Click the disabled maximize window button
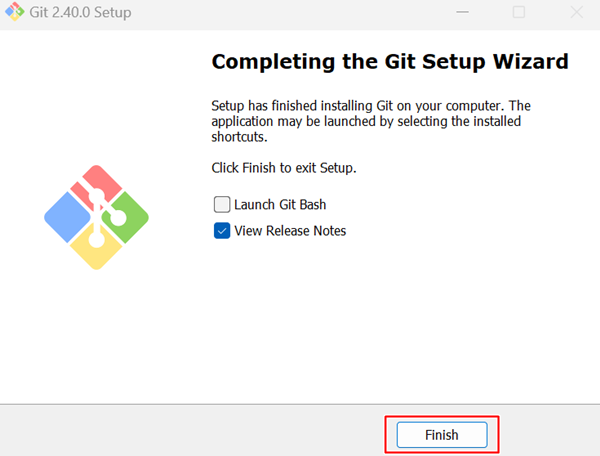The image size is (600, 456). (x=519, y=12)
